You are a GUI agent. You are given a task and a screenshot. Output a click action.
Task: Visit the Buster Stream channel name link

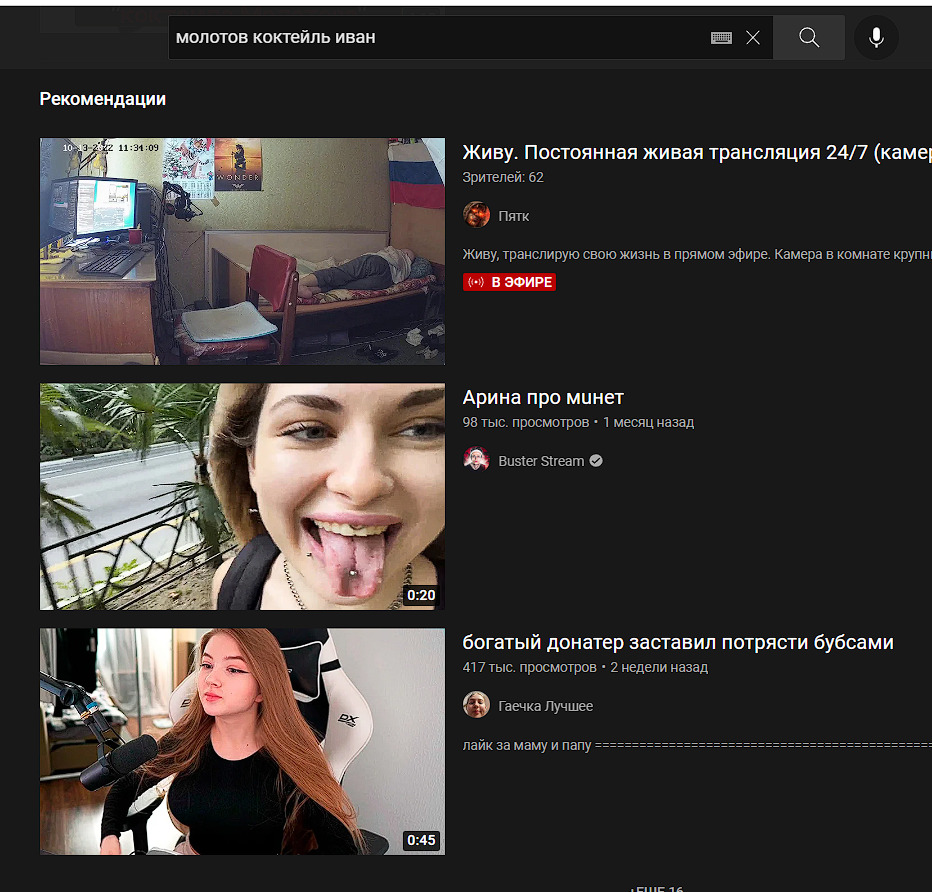point(541,461)
